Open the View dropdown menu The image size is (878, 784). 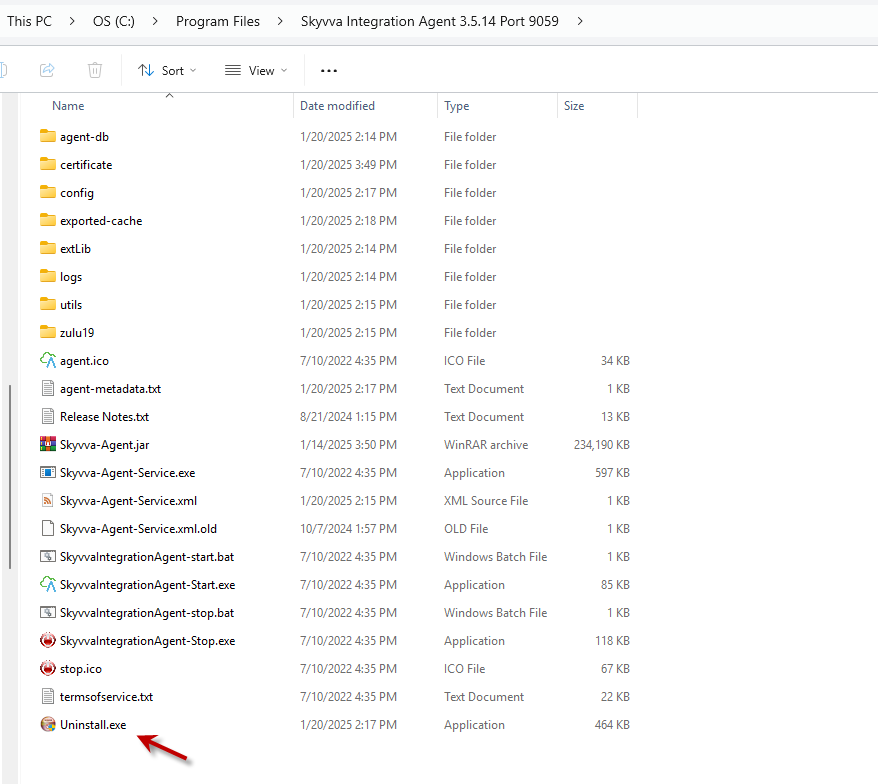click(256, 70)
